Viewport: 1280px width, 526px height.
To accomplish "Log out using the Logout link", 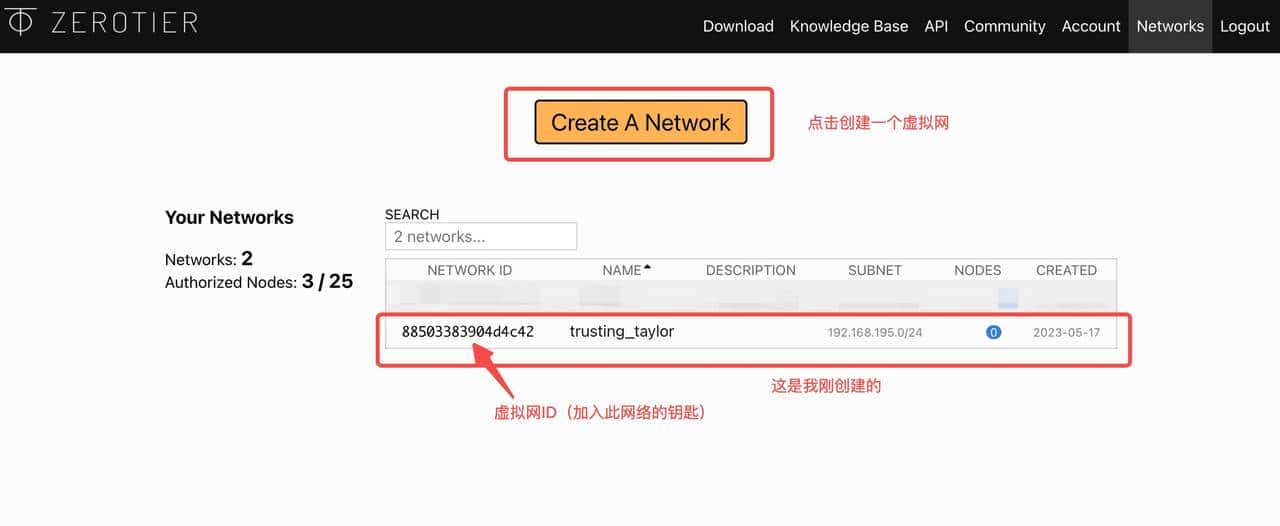I will [x=1245, y=26].
